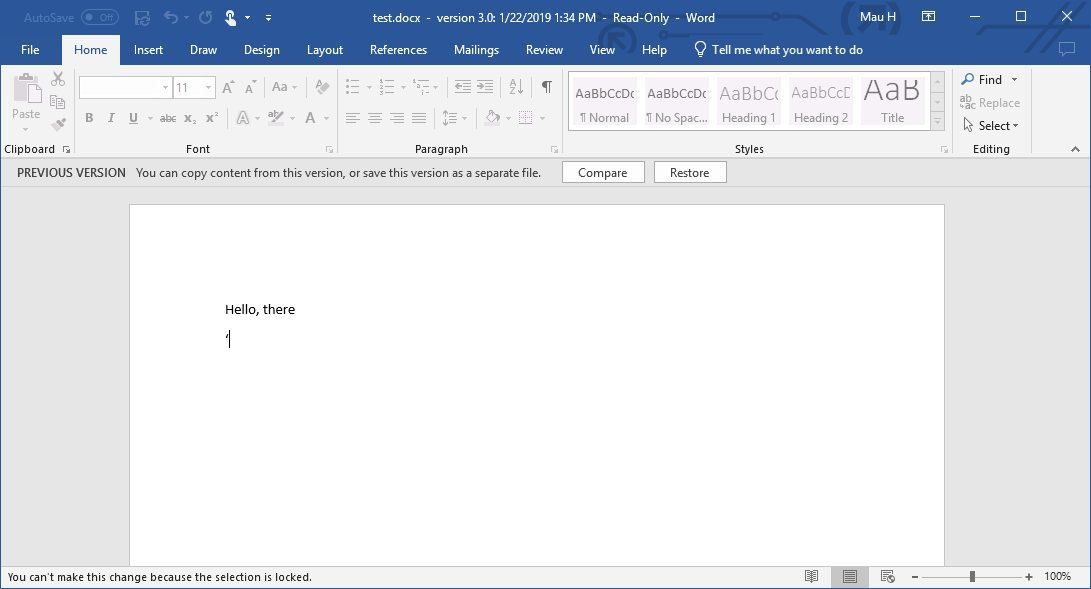Enable center paragraph alignment

(x=375, y=118)
